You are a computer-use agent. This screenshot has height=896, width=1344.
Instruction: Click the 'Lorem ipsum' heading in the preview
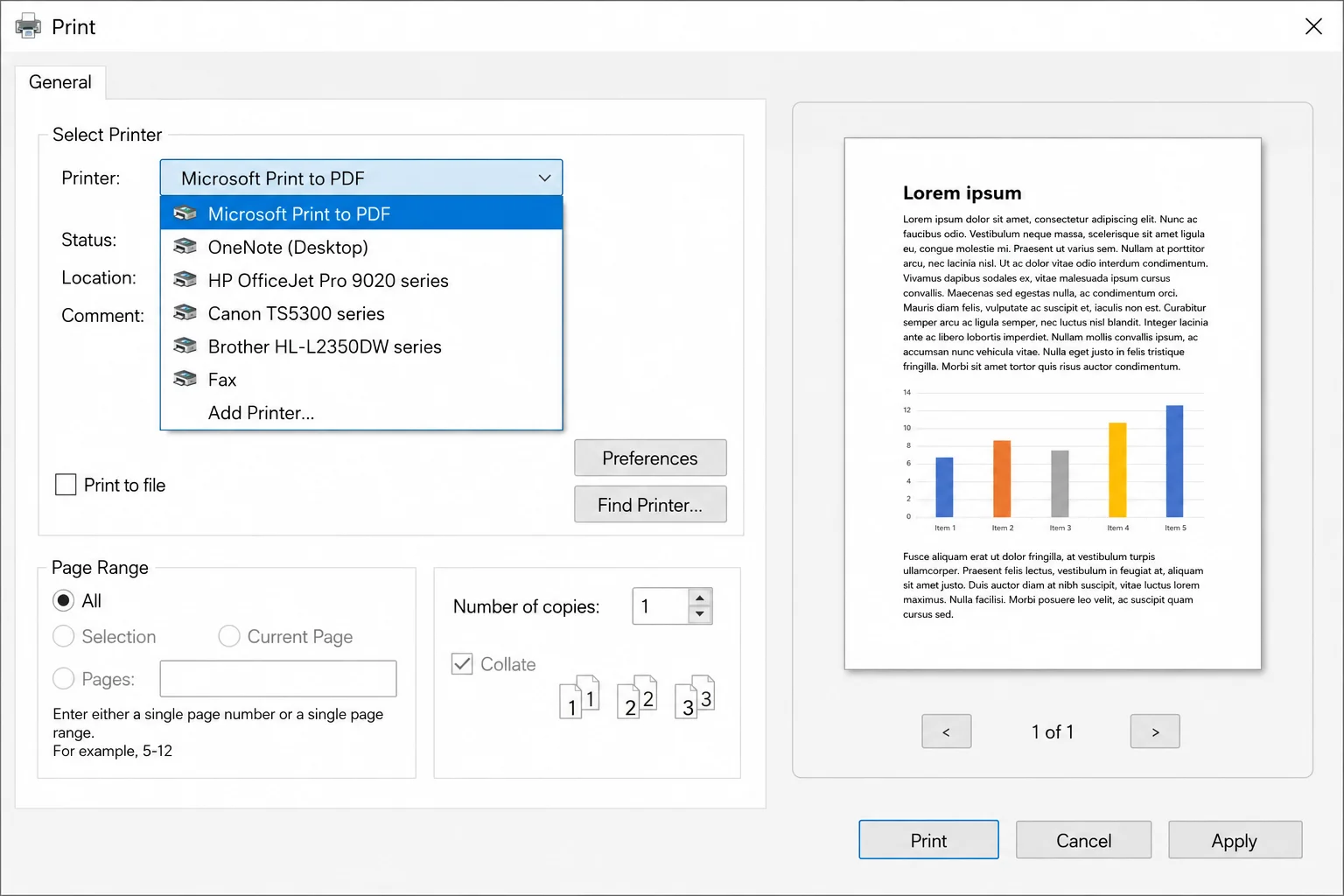click(x=962, y=192)
